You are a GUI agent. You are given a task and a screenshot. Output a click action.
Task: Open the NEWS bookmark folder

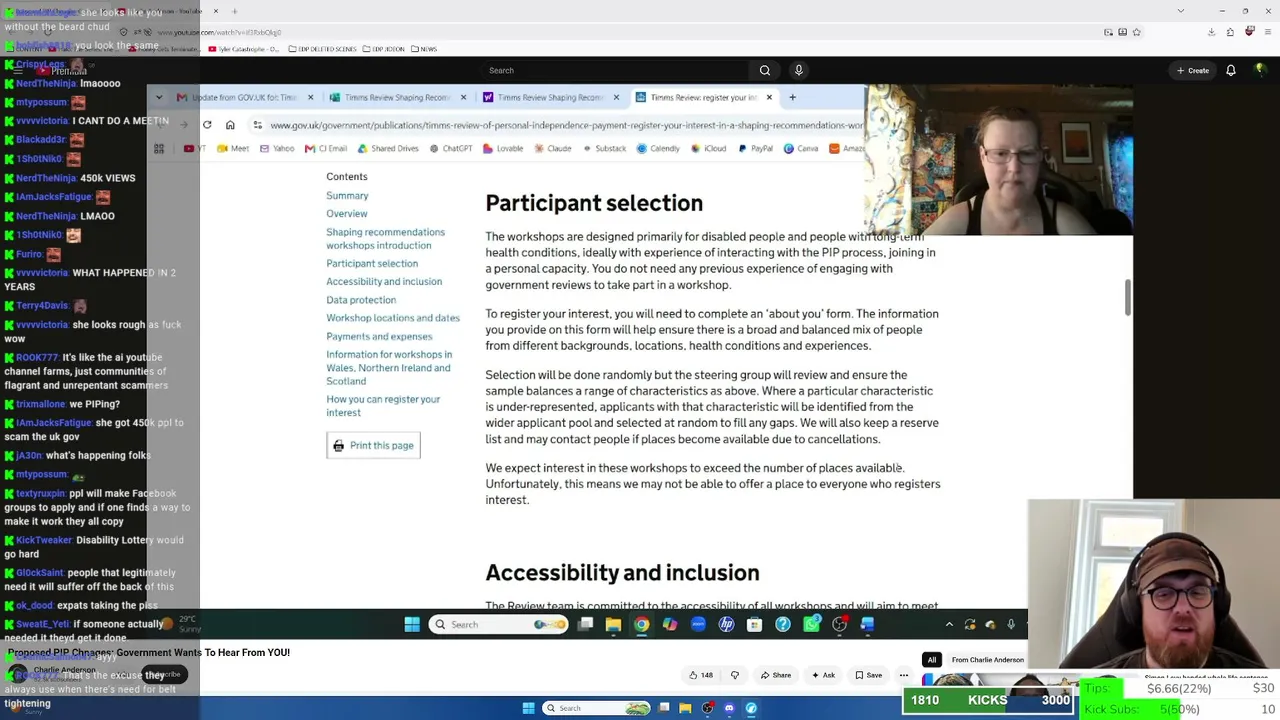coord(423,48)
